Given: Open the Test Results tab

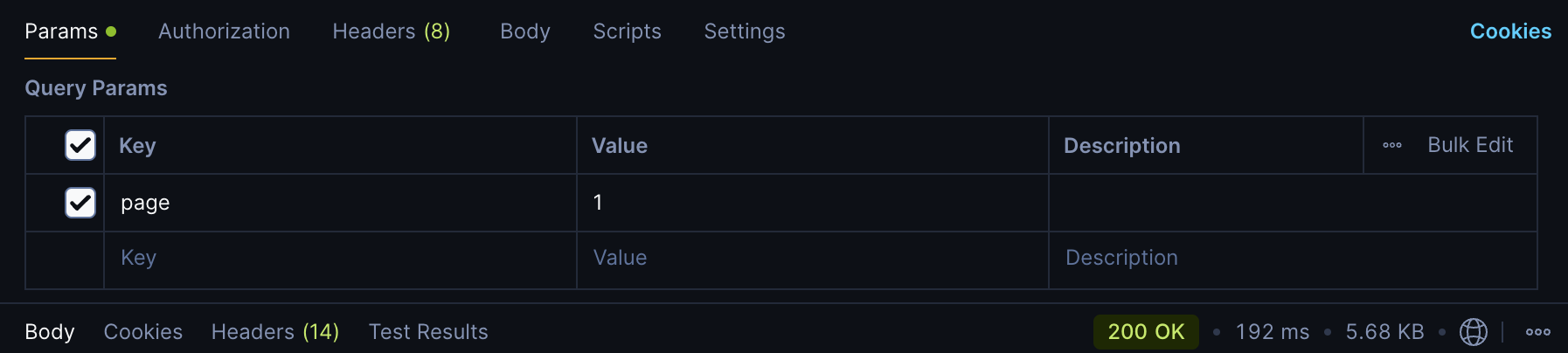Looking at the screenshot, I should coord(428,332).
